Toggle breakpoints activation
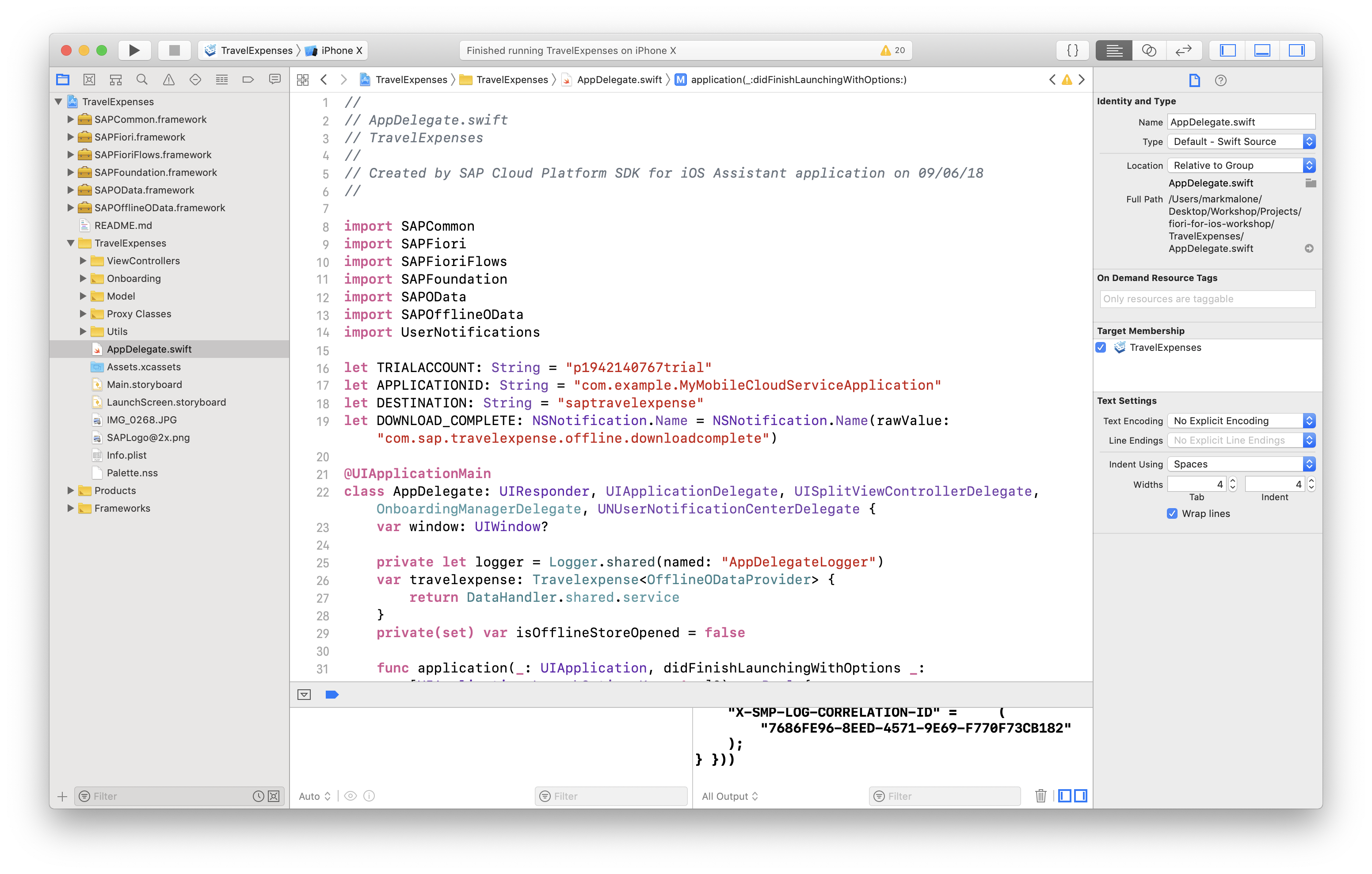 332,695
